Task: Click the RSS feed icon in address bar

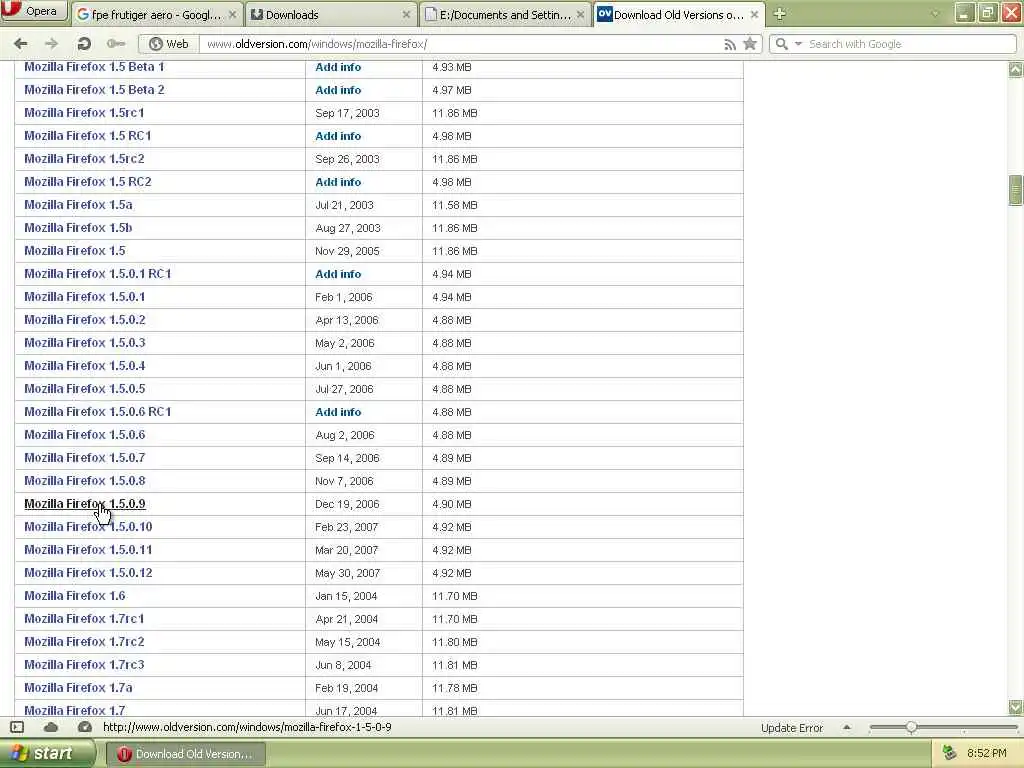Action: 730,44
